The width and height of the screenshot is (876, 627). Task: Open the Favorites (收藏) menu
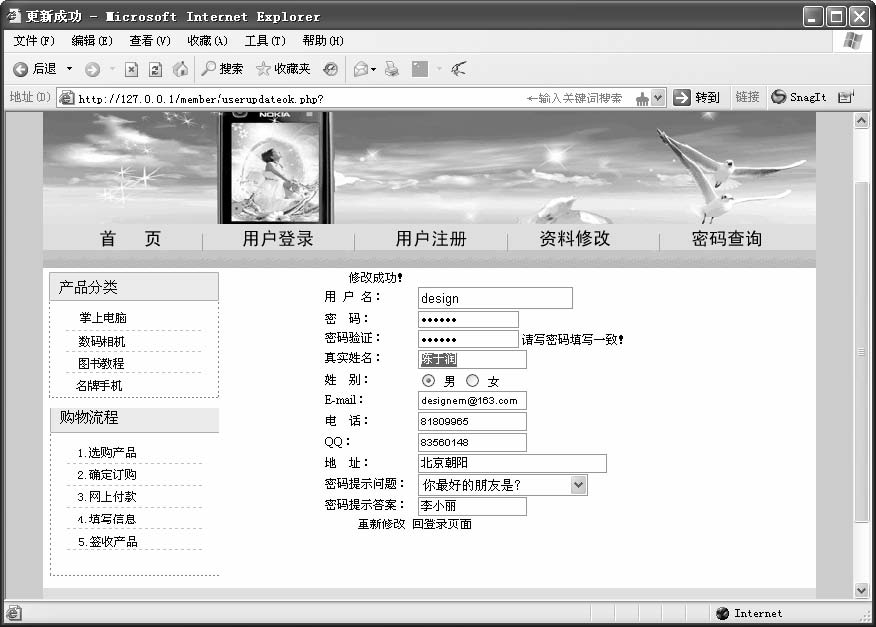pos(207,41)
